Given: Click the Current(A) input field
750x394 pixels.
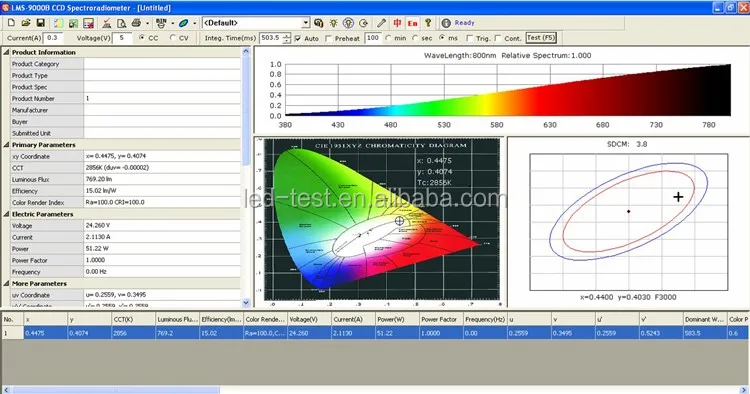Looking at the screenshot, I should (53, 38).
